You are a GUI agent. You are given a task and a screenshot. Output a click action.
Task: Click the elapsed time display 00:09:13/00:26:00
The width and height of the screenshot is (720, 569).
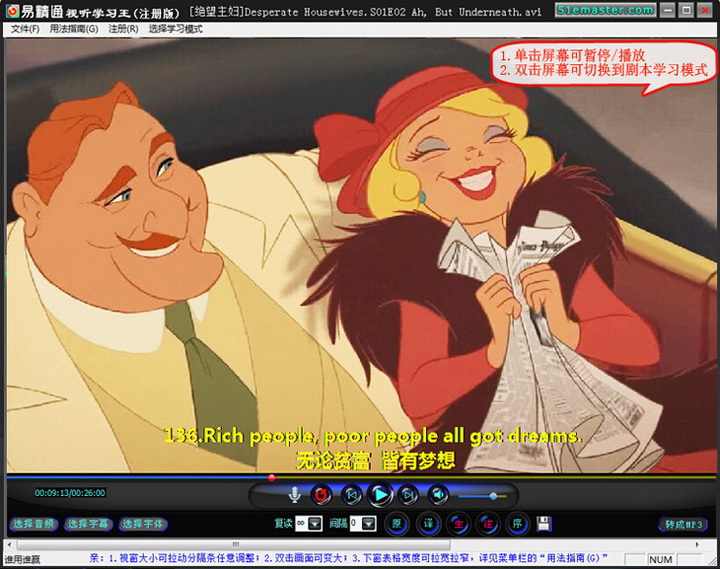click(70, 493)
